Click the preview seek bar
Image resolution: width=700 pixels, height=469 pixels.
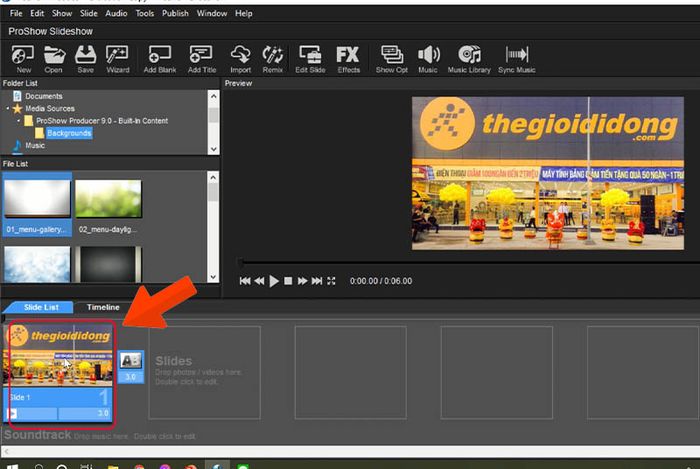pos(469,262)
